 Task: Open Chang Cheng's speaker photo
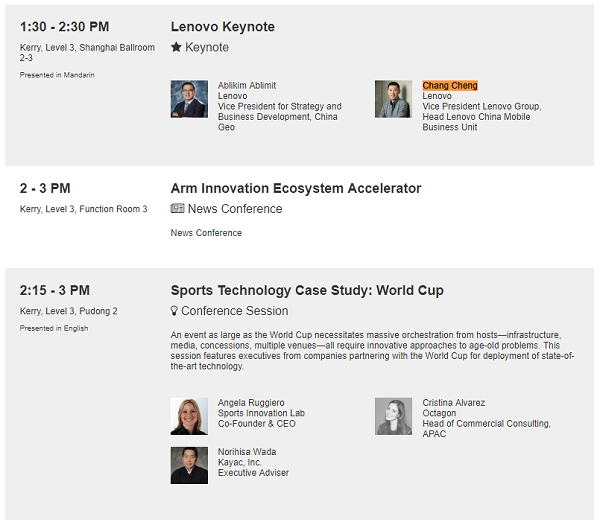[x=393, y=99]
